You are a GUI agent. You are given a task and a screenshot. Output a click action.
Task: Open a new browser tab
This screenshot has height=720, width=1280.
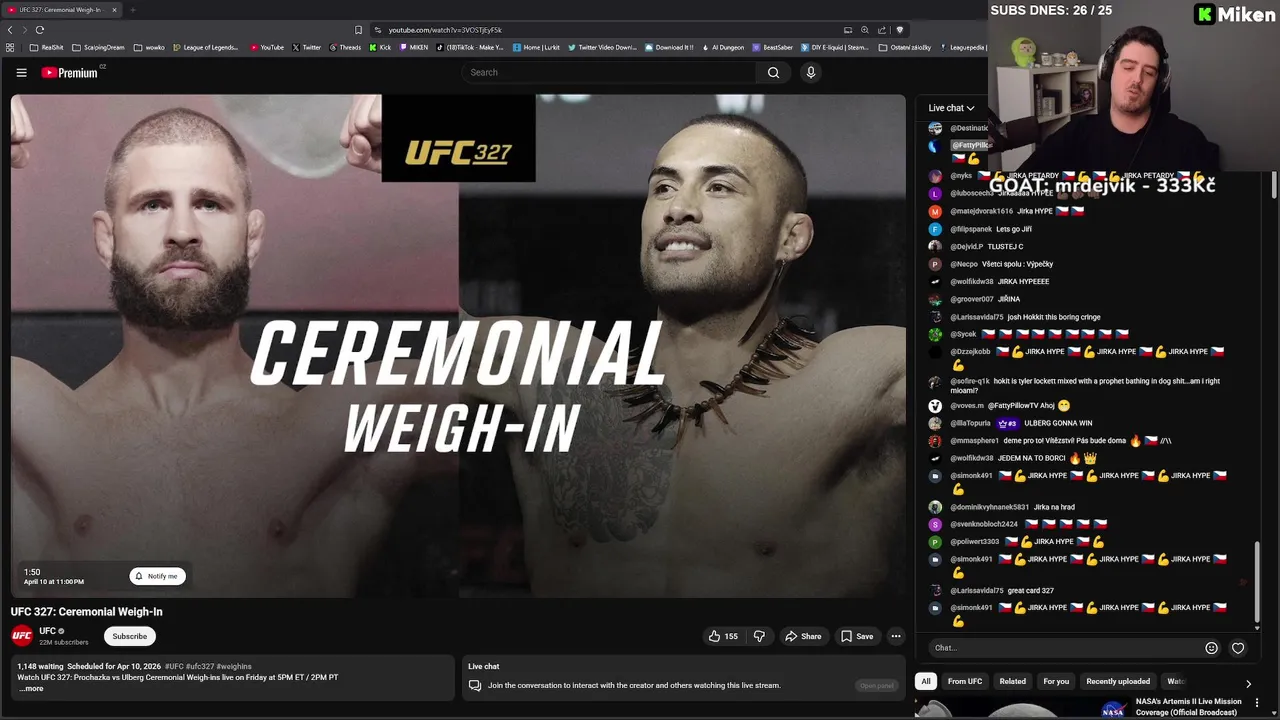[132, 10]
